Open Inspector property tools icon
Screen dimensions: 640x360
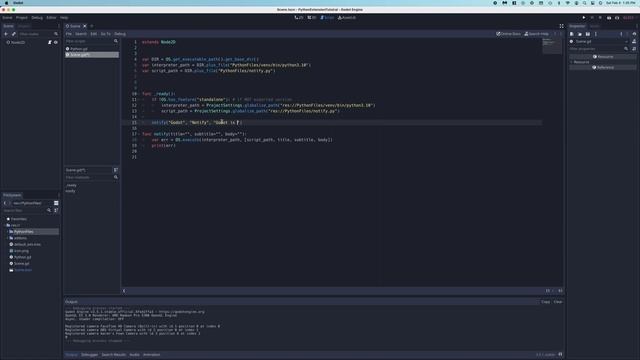tap(634, 49)
